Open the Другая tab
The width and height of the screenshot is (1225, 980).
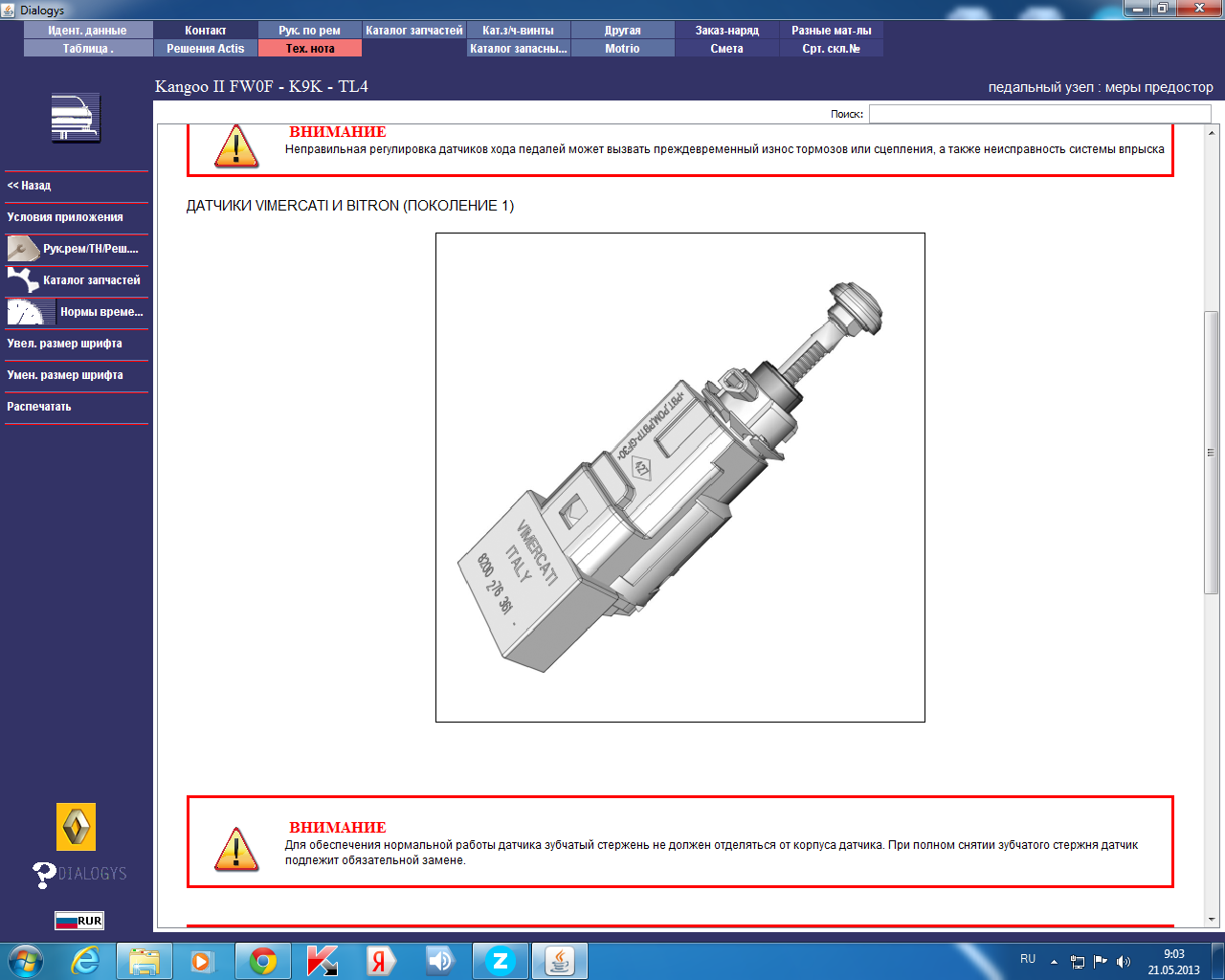click(623, 31)
